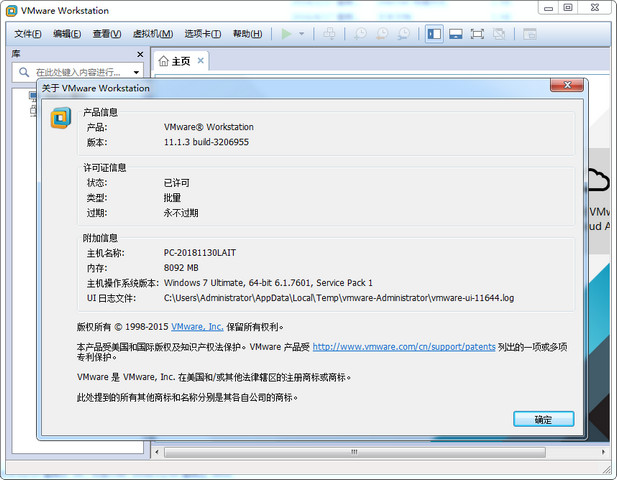This screenshot has width=617, height=480.
Task: Toggle the thumbnail bar view icon
Action: pyautogui.click(x=455, y=34)
